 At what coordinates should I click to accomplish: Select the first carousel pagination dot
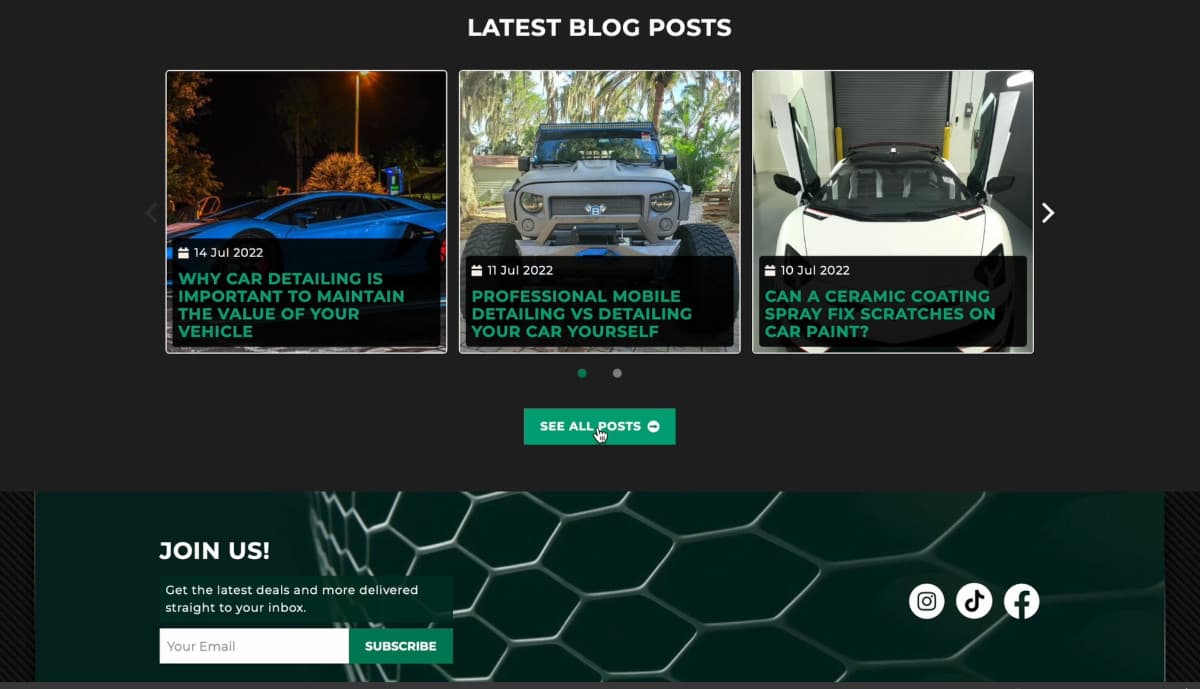582,373
